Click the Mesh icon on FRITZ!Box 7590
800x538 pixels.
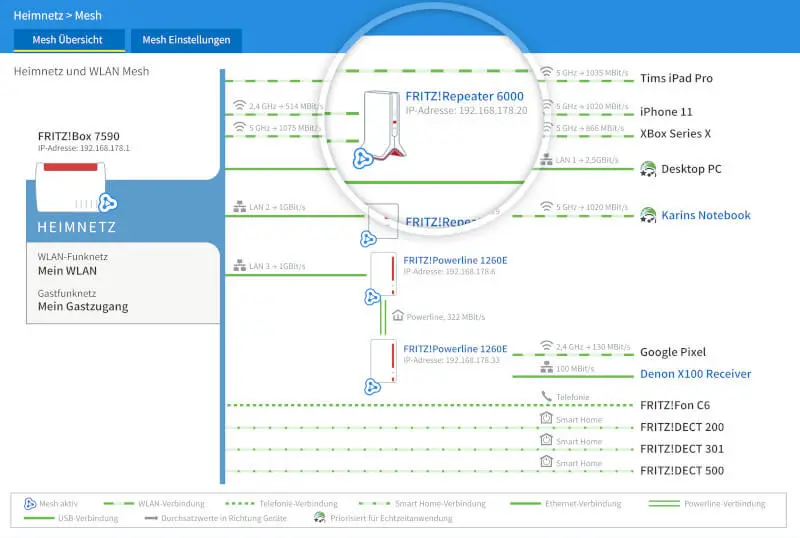(108, 203)
